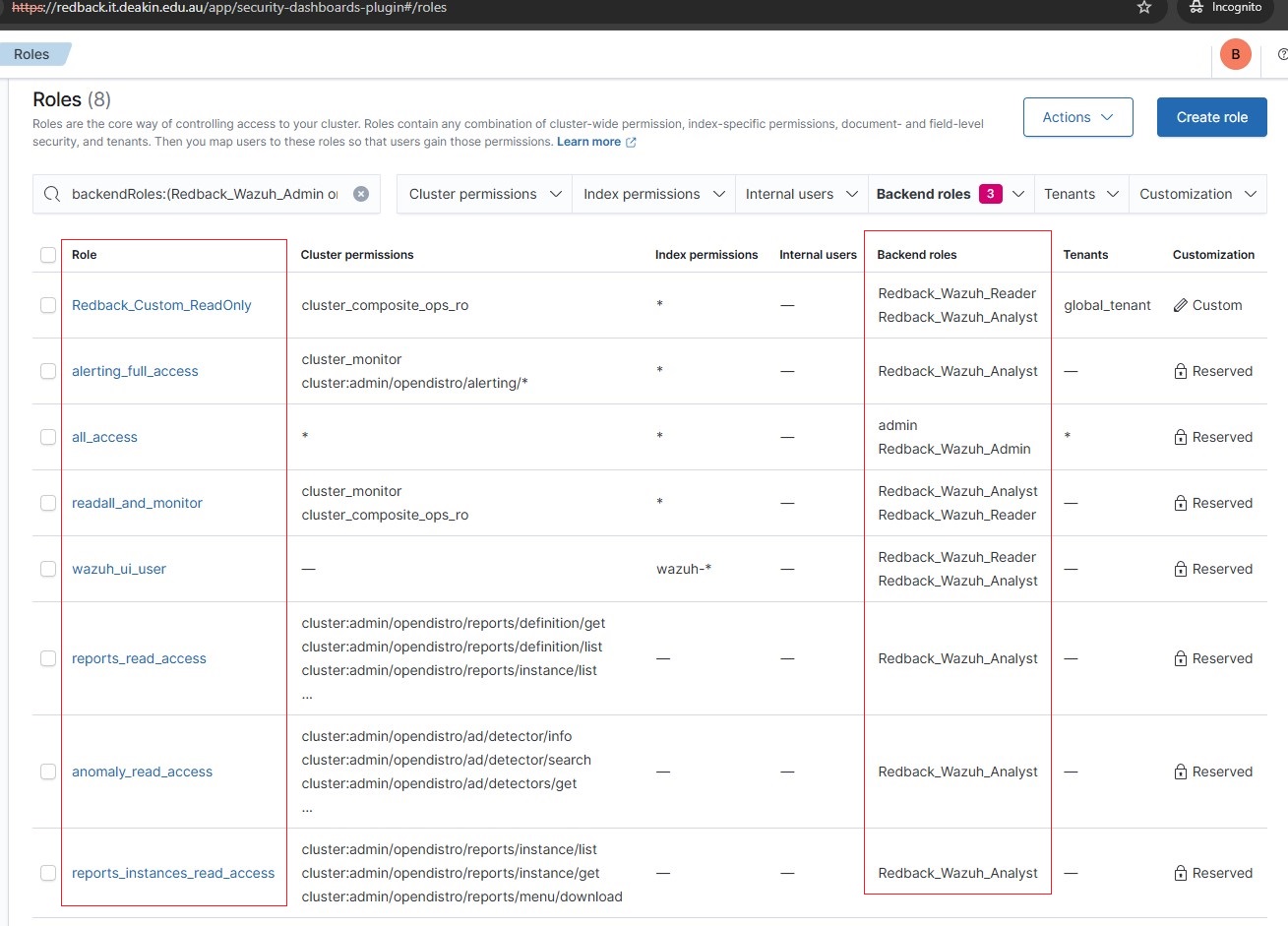1288x926 pixels.
Task: Click lock icon in reports_instances_read_access row
Action: click(x=1181, y=873)
